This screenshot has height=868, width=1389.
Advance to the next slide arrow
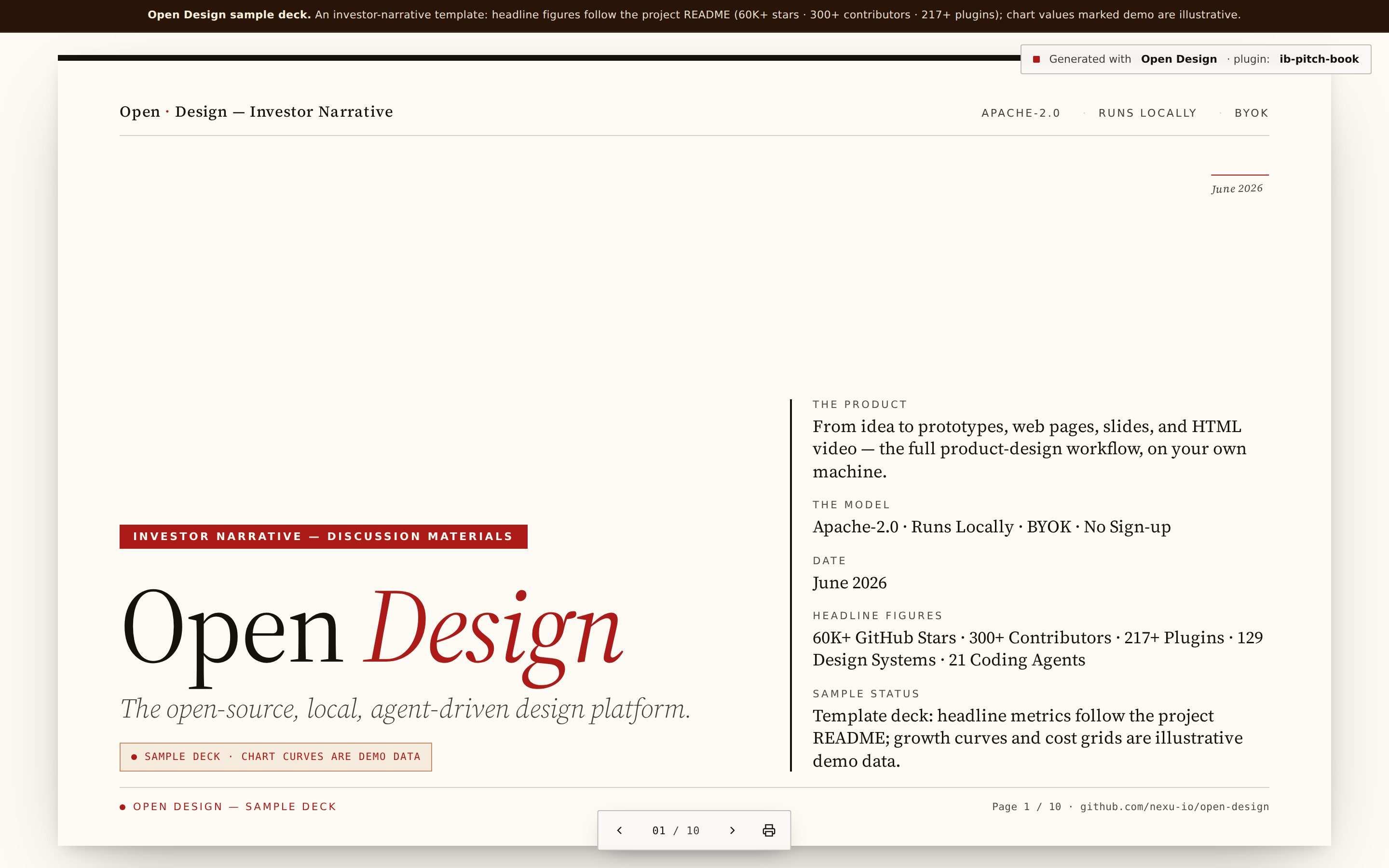point(732,830)
